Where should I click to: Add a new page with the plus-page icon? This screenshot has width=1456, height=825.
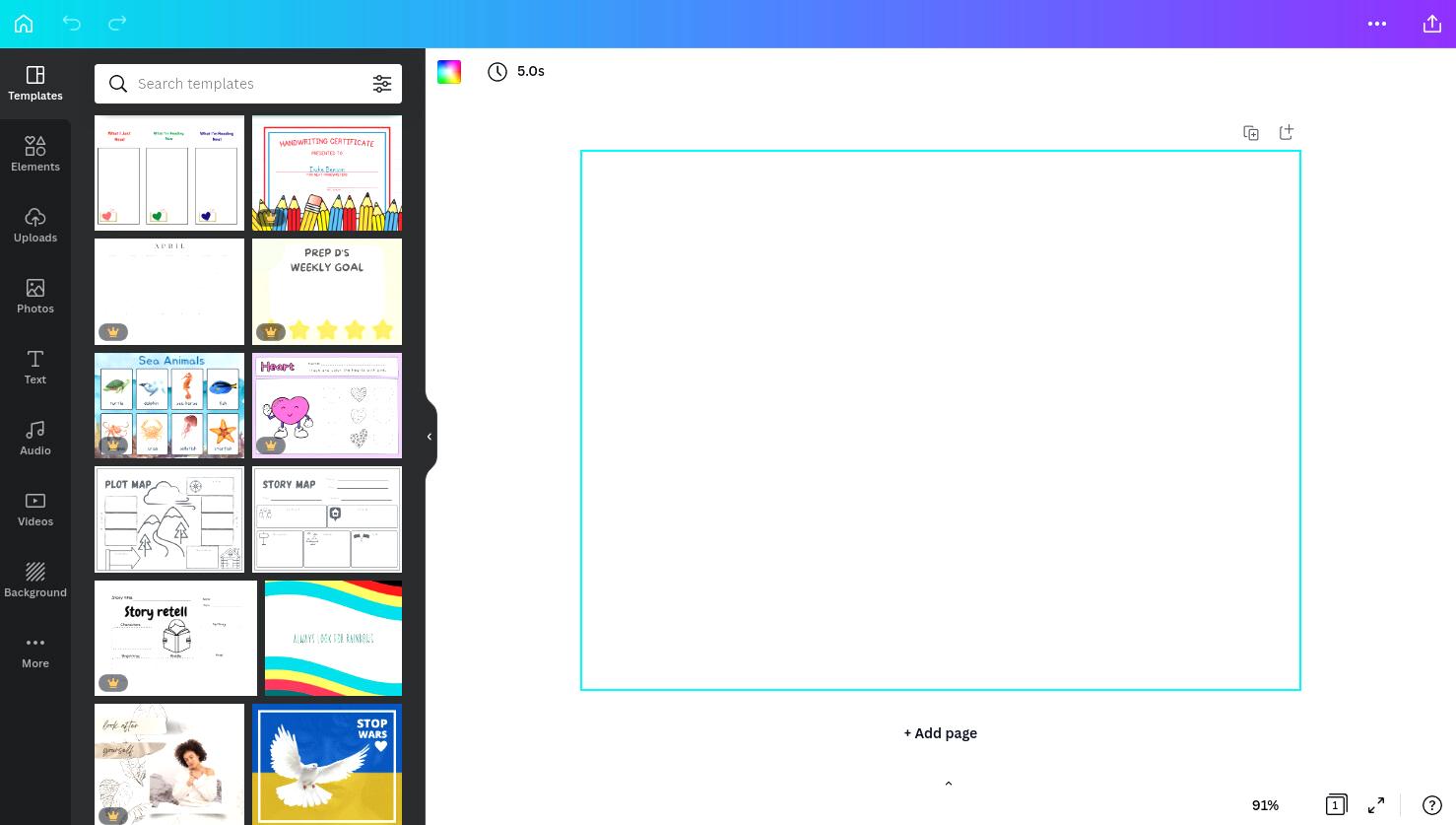(x=1287, y=132)
